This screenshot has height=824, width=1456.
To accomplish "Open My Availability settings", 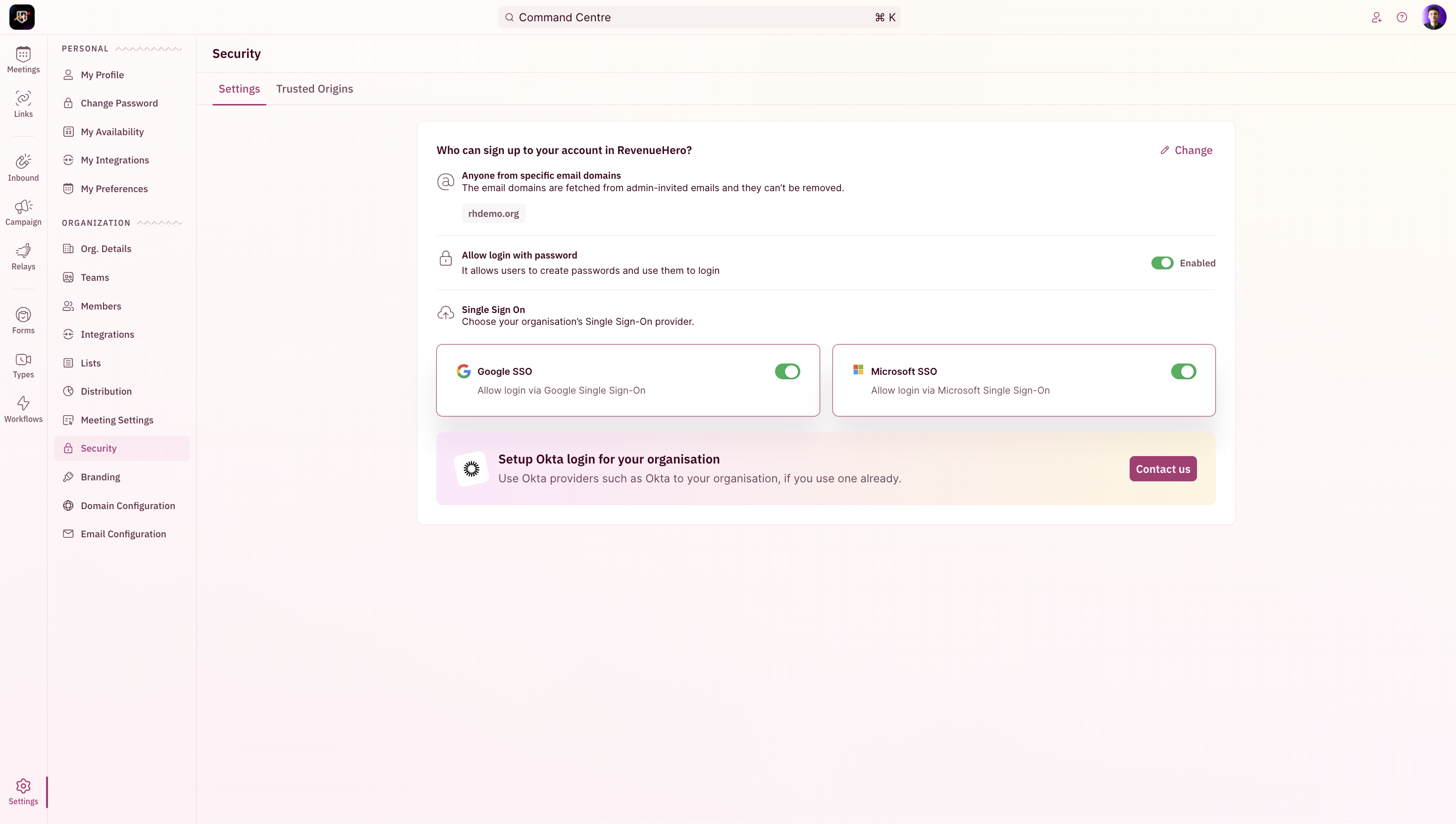I will [122, 132].
